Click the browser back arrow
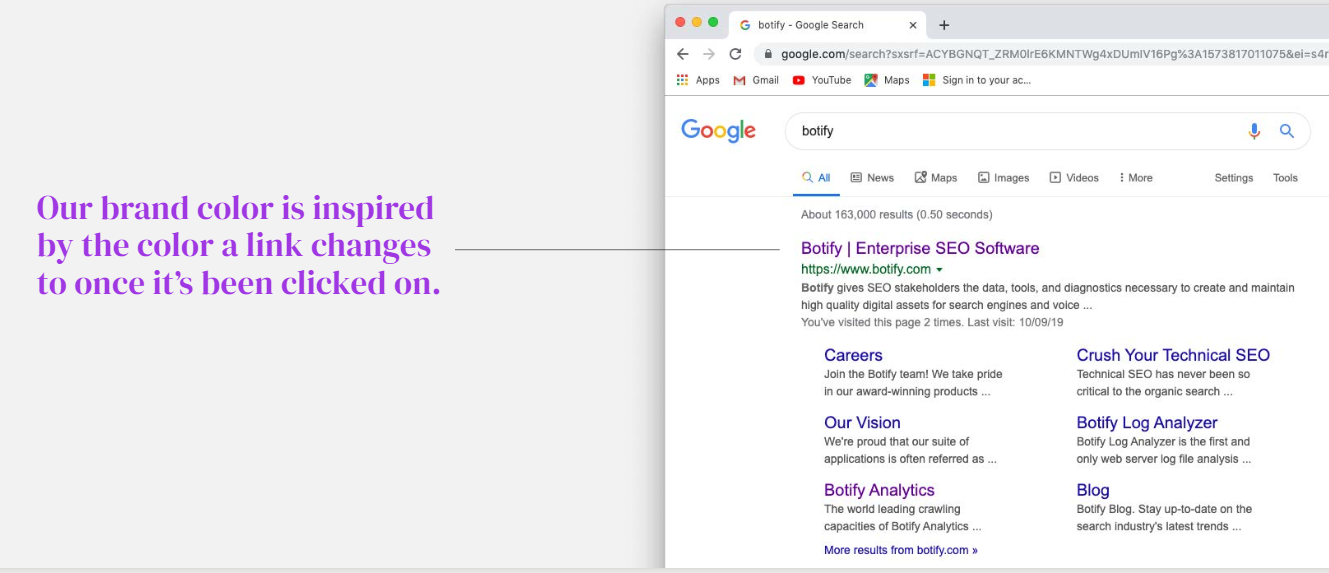 coord(682,54)
